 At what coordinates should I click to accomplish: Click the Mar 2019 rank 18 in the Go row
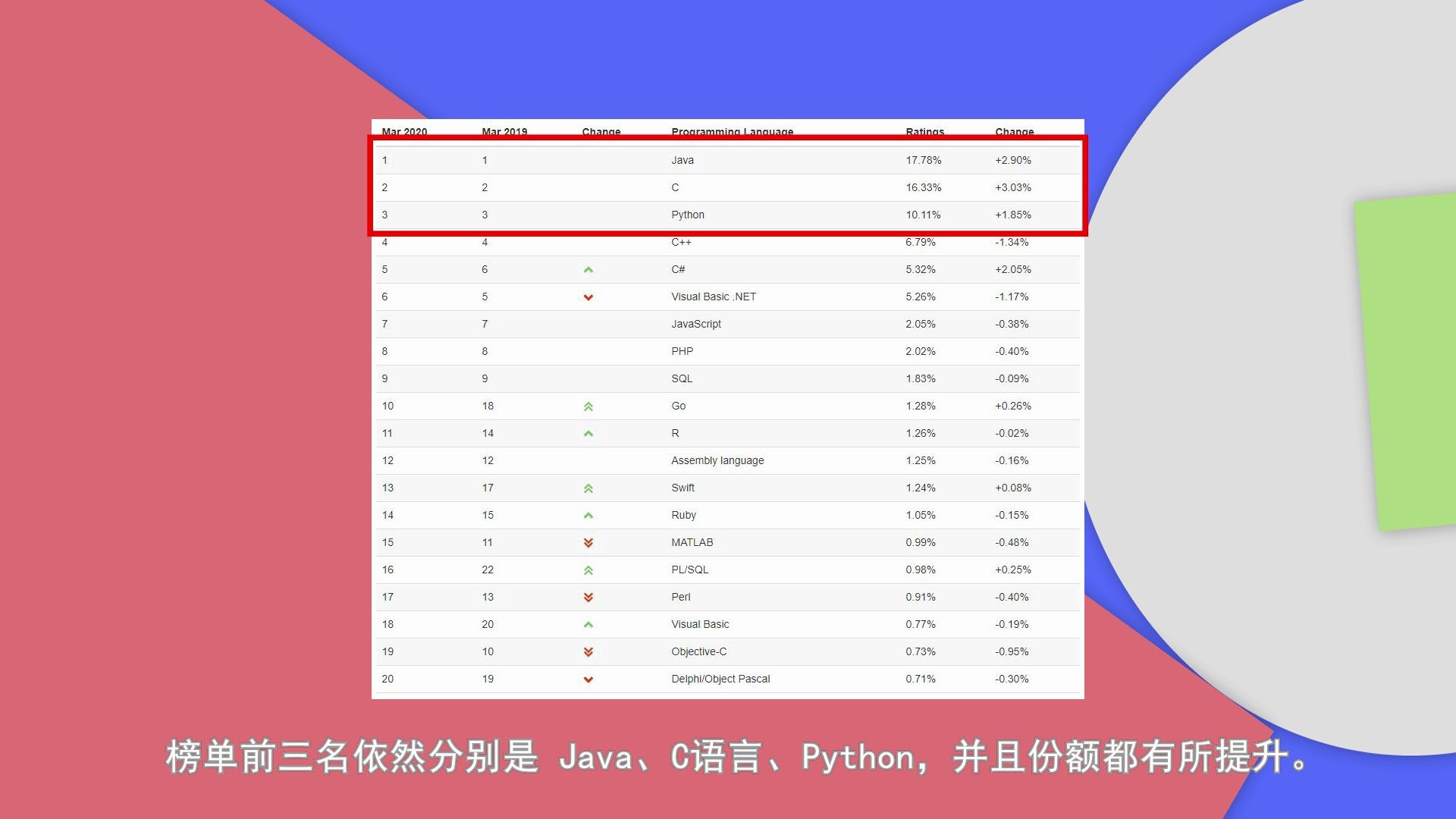[488, 406]
